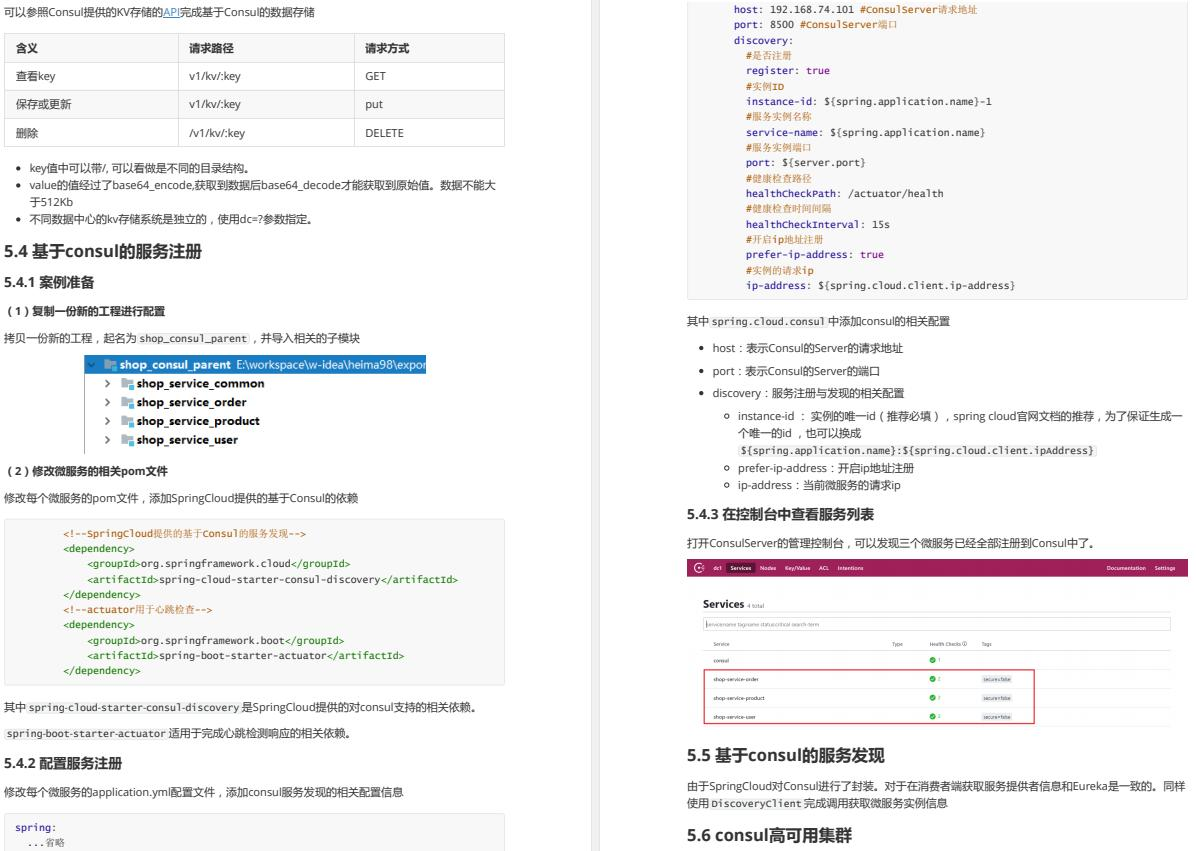This screenshot has width=1196, height=851.
Task: Open Settings in the Consul header
Action: point(1165,568)
